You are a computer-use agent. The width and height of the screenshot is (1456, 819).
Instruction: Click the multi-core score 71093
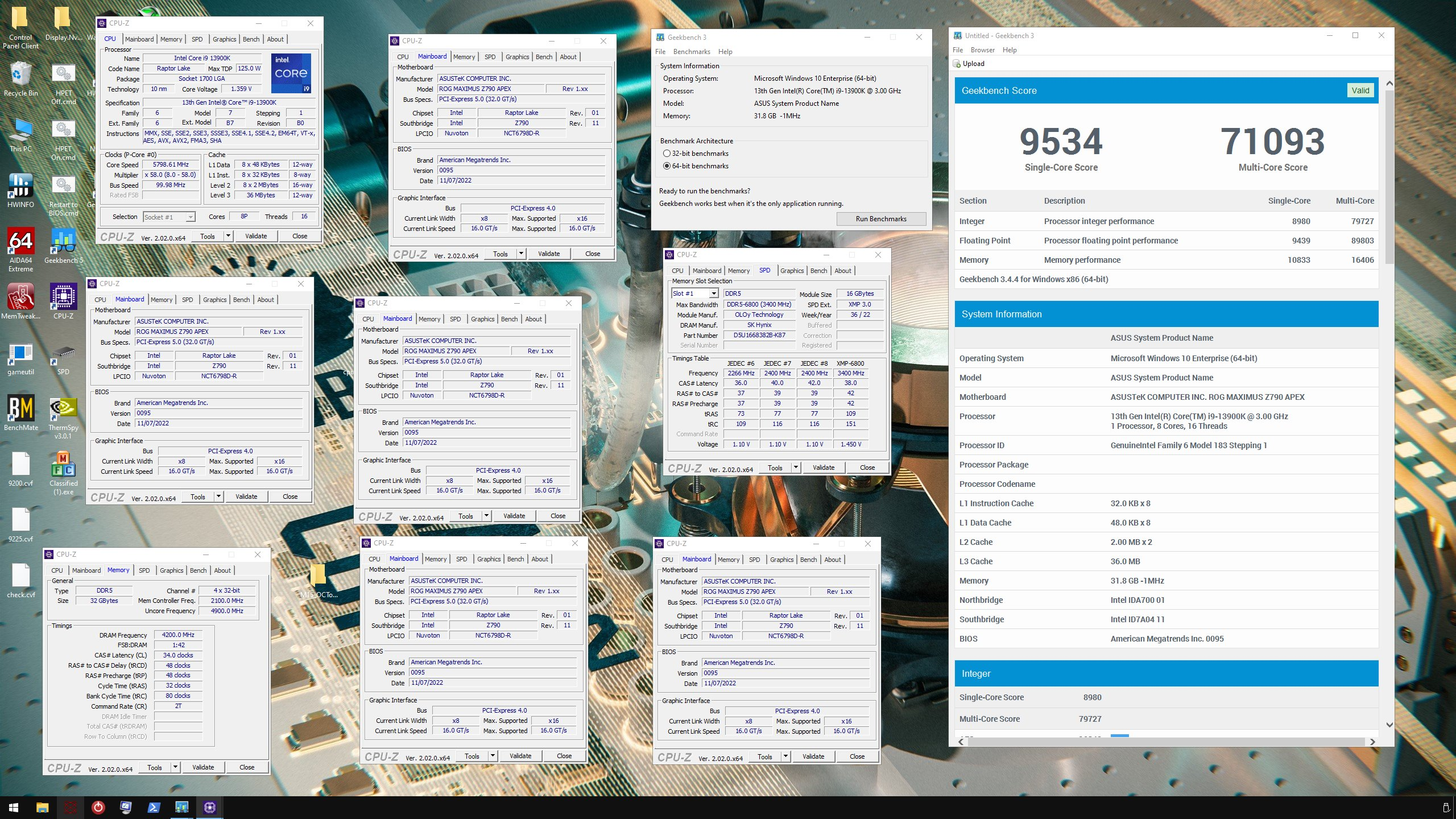pyautogui.click(x=1273, y=142)
